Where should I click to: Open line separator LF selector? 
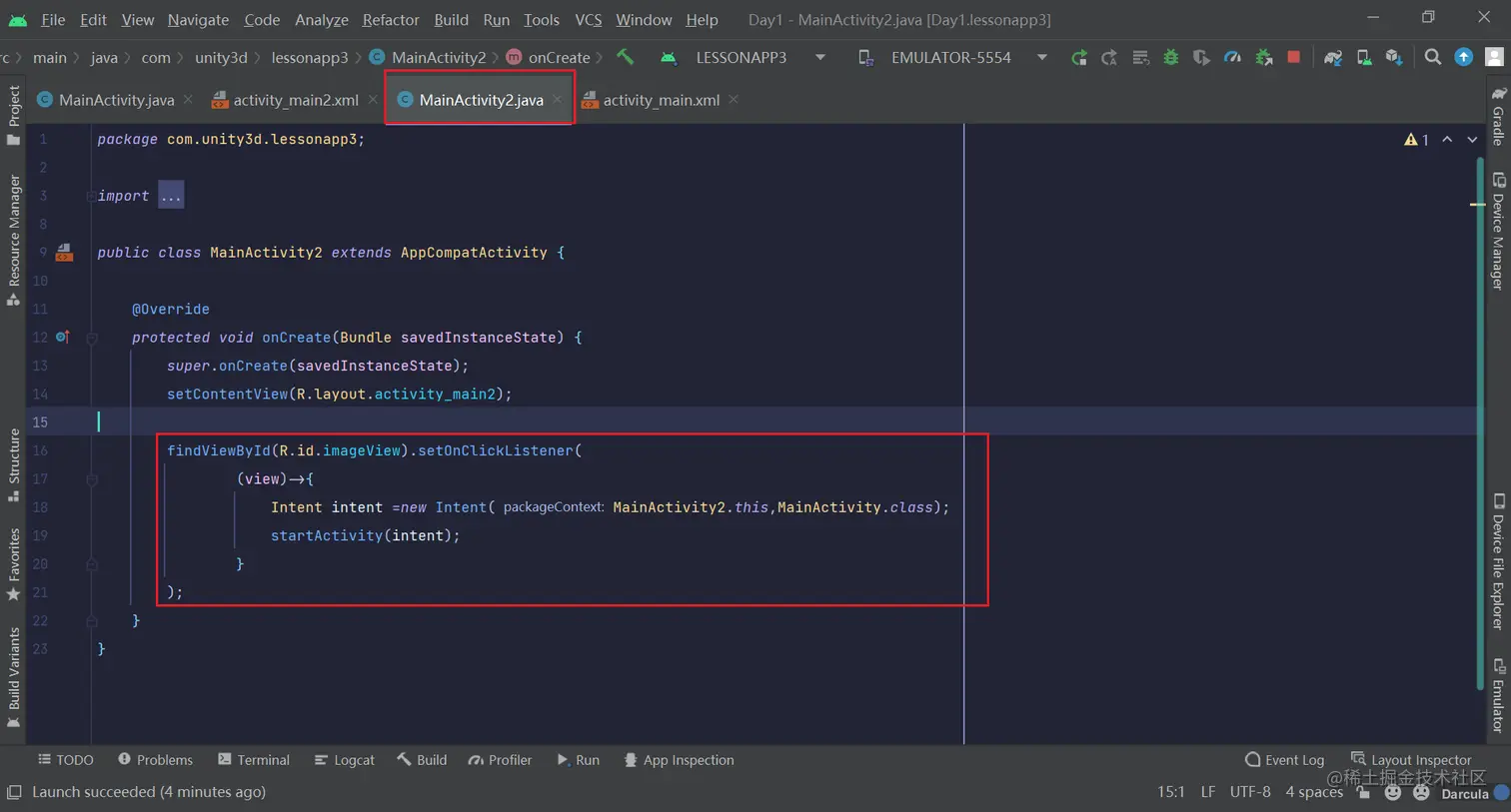coord(1208,792)
